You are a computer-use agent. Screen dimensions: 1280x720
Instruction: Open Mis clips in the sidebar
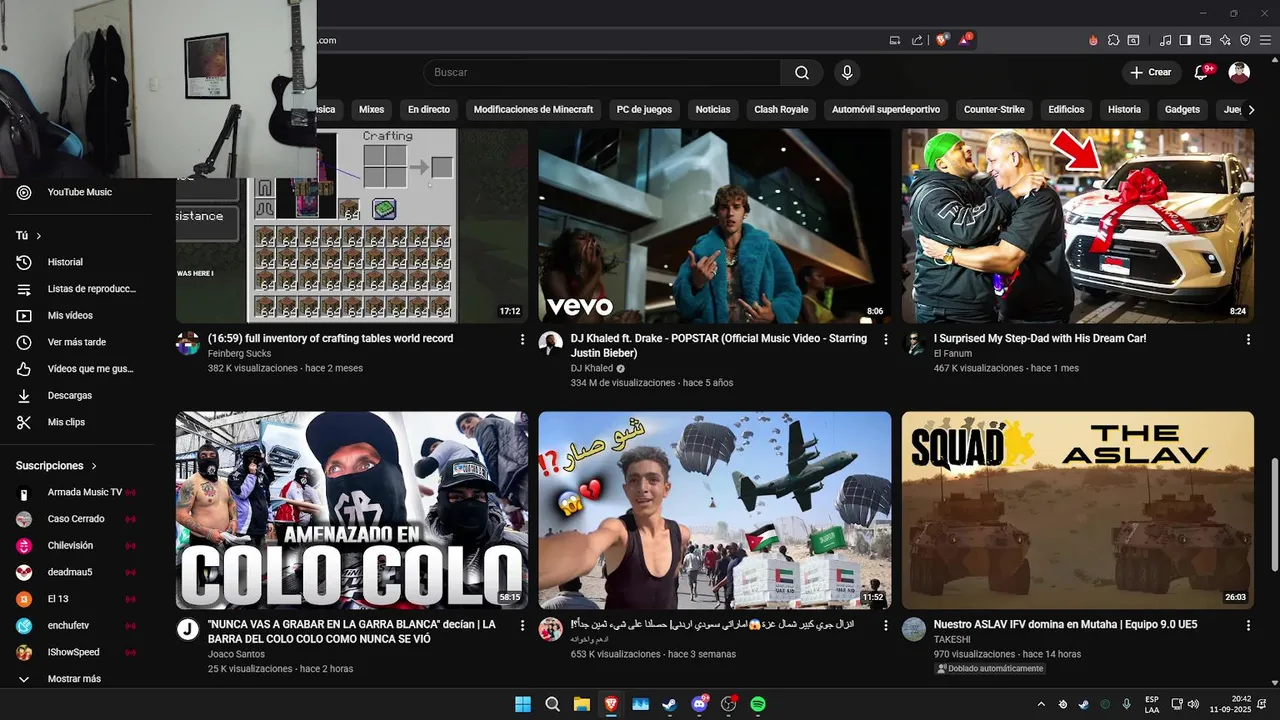pos(77,422)
